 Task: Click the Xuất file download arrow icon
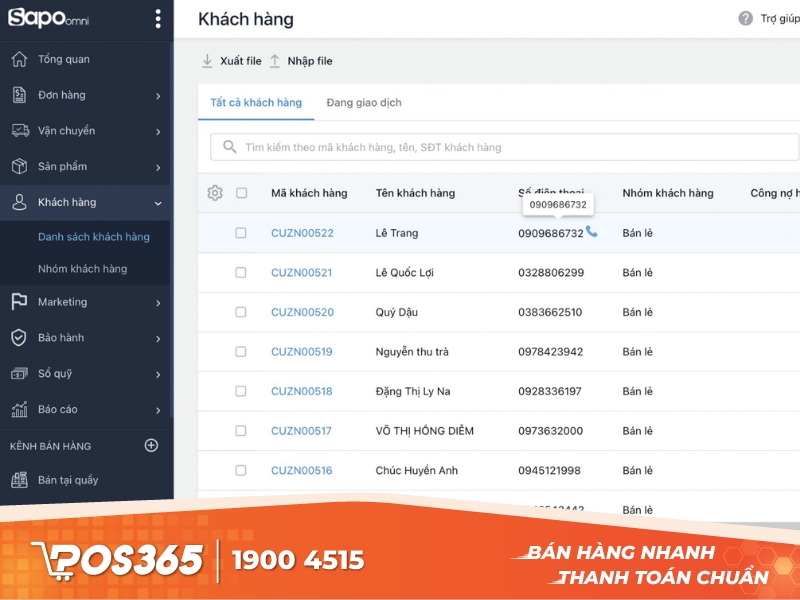(x=207, y=61)
